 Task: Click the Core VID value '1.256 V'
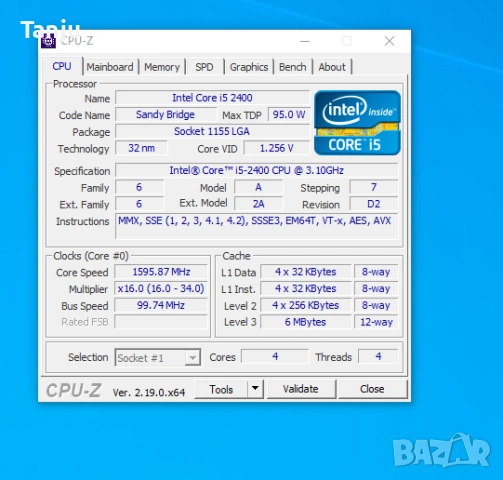coord(277,148)
